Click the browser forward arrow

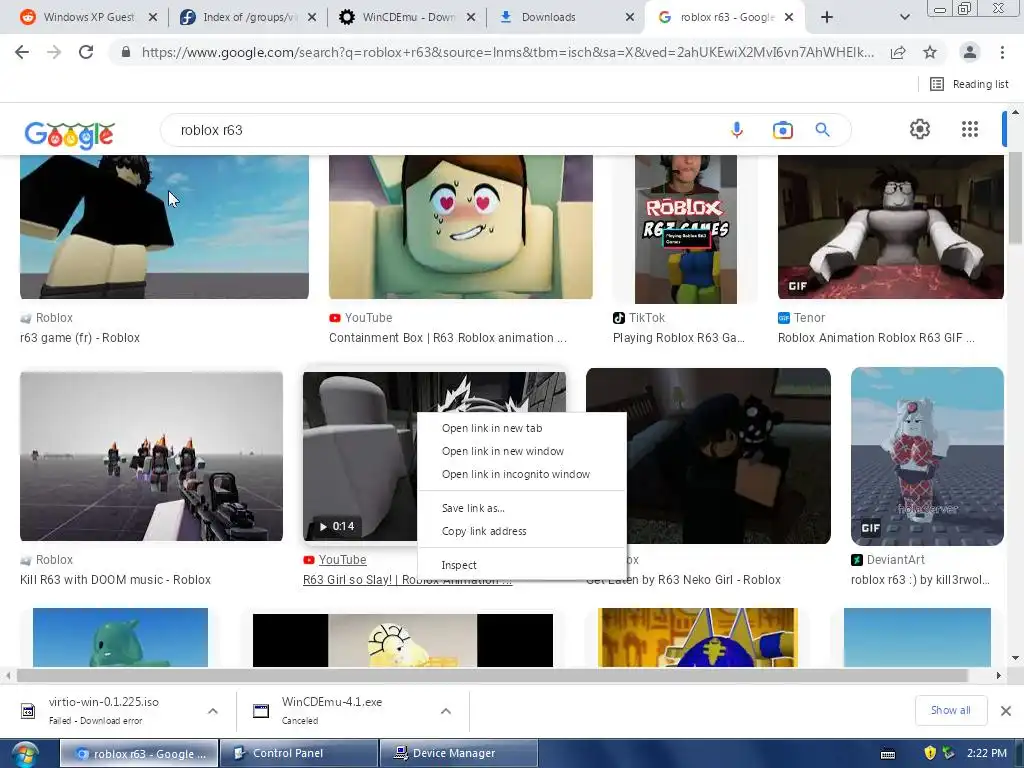point(54,52)
